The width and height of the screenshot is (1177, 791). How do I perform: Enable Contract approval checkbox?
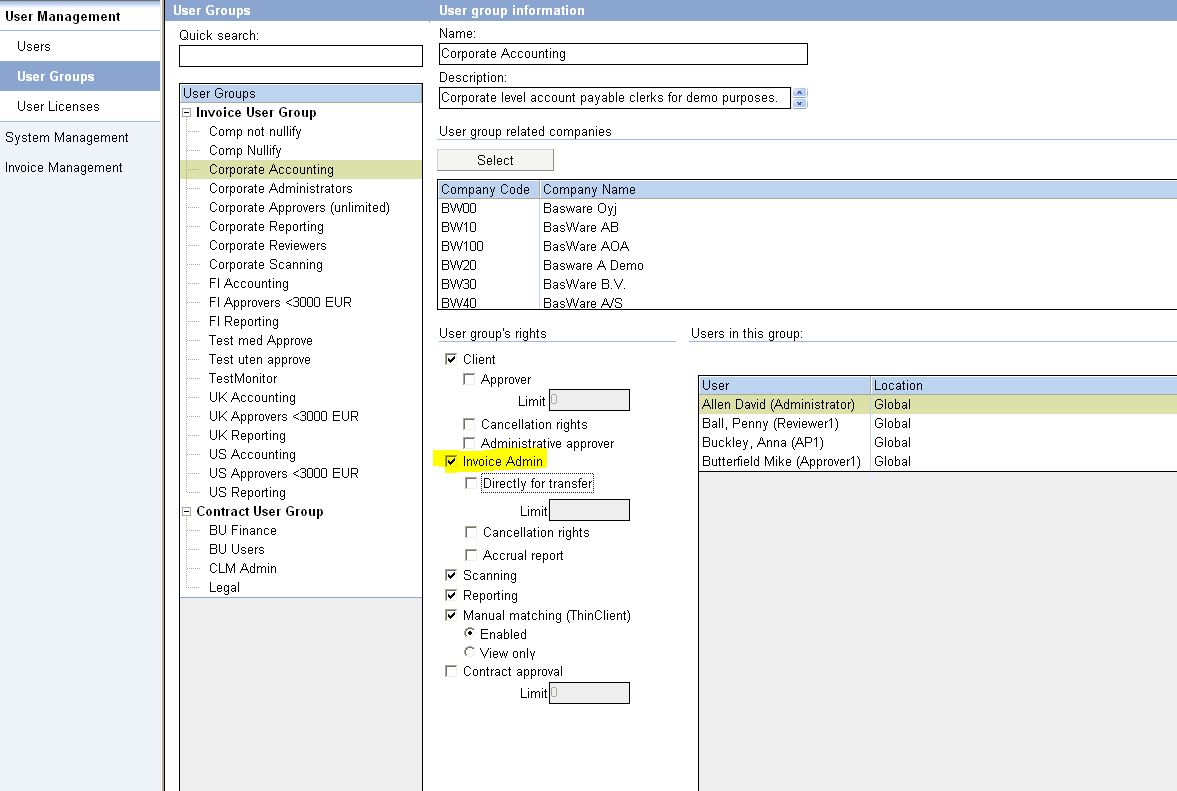(450, 671)
